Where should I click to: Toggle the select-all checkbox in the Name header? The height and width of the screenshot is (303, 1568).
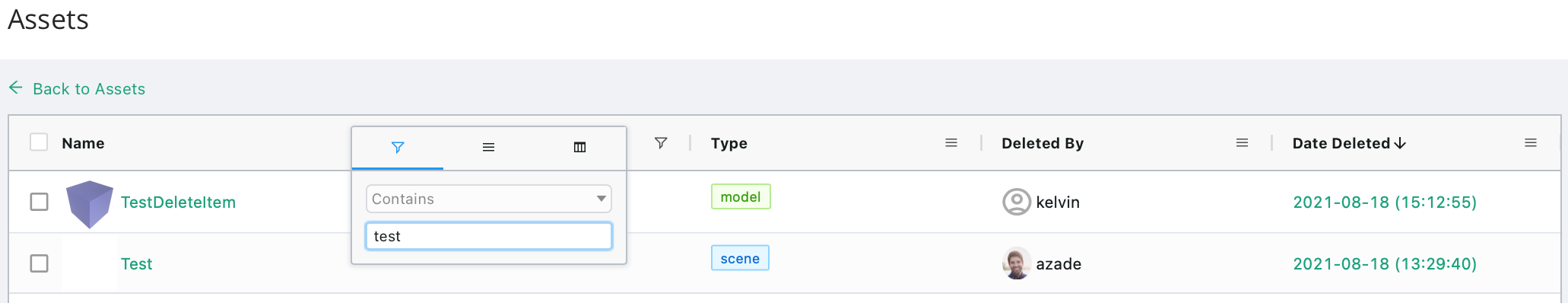pos(39,142)
